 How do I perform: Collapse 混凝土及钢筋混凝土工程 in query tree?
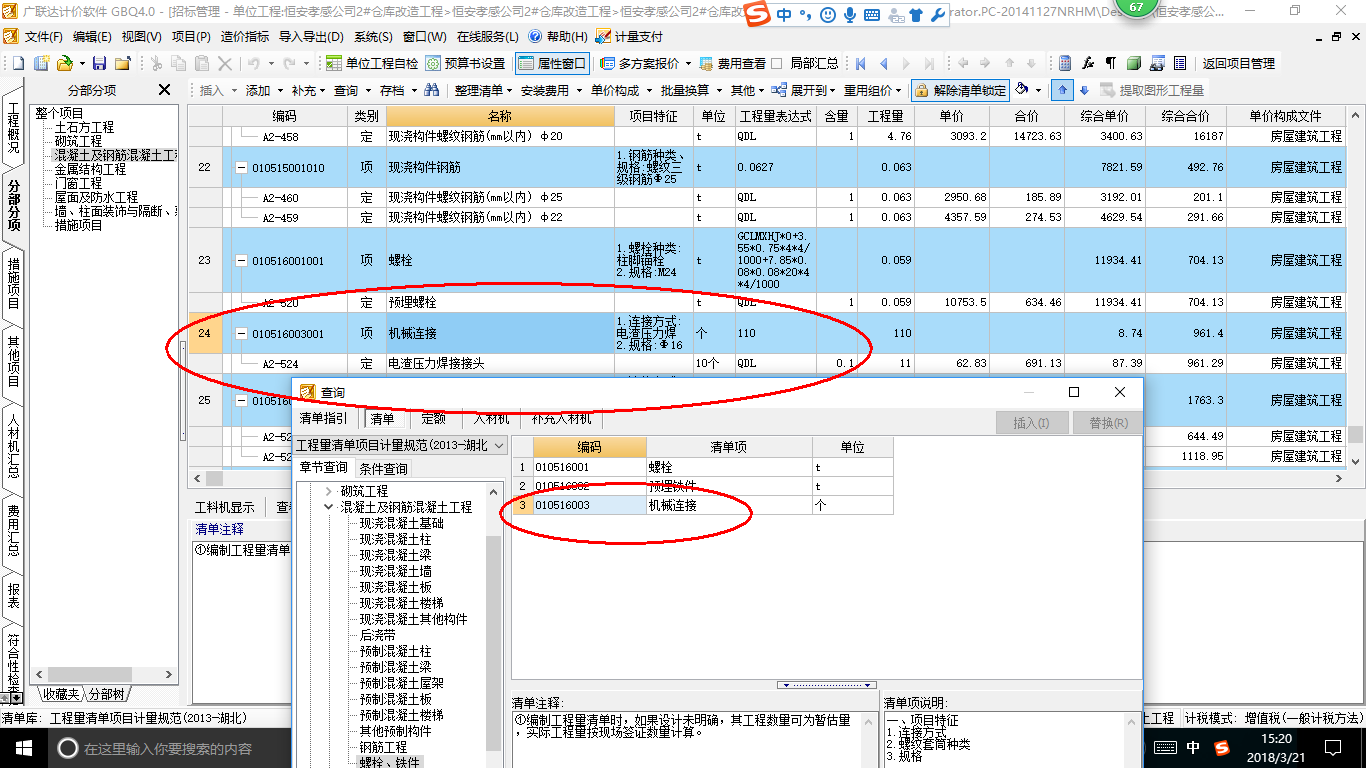[329, 508]
